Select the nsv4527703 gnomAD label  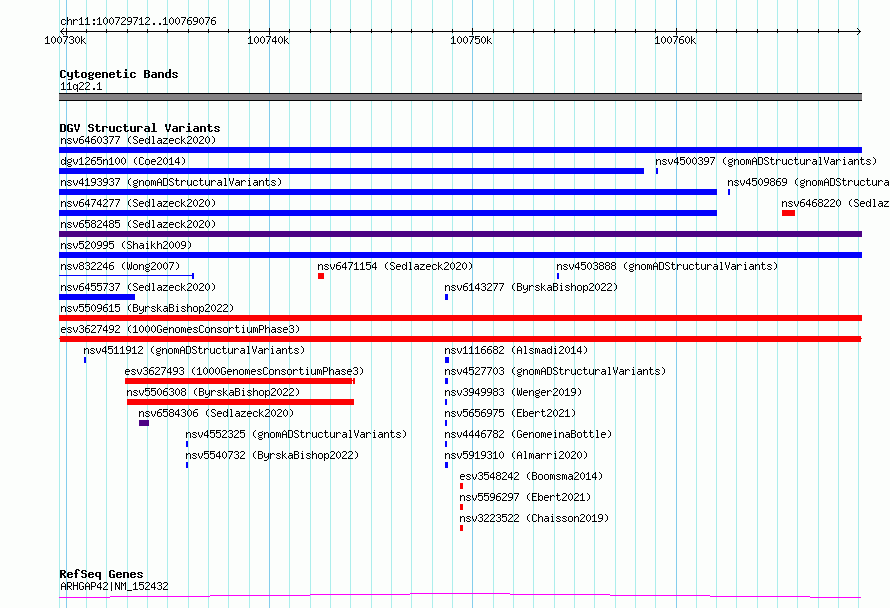555,371
